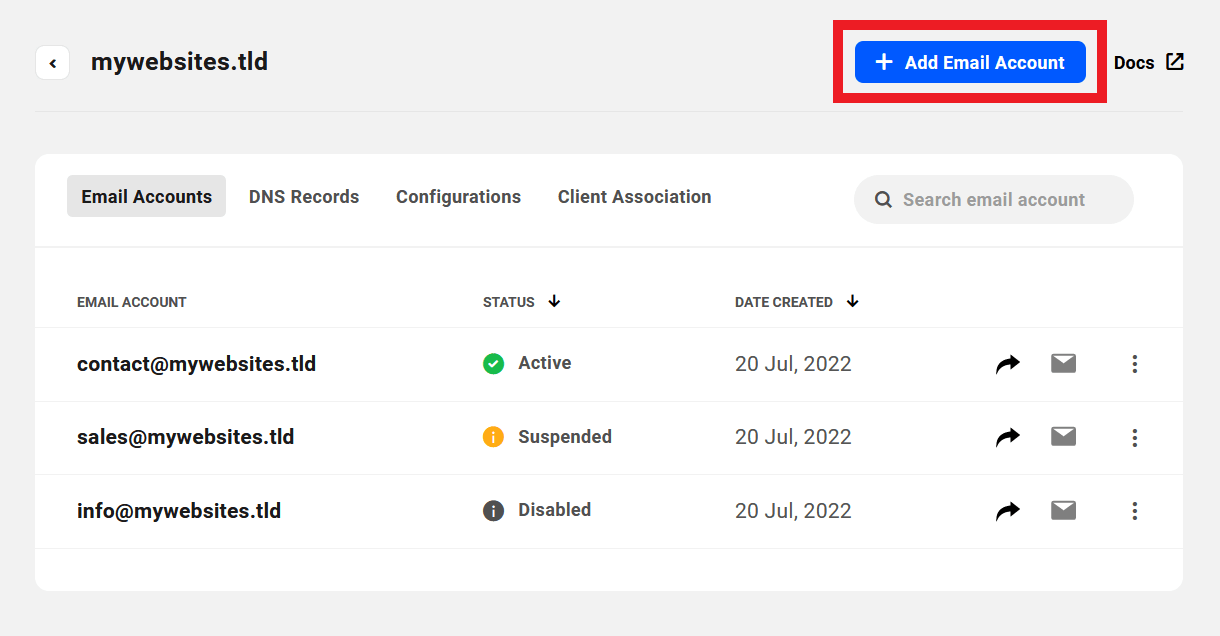
Task: Open more options menu for info@mywebsites.tld
Action: point(1135,512)
